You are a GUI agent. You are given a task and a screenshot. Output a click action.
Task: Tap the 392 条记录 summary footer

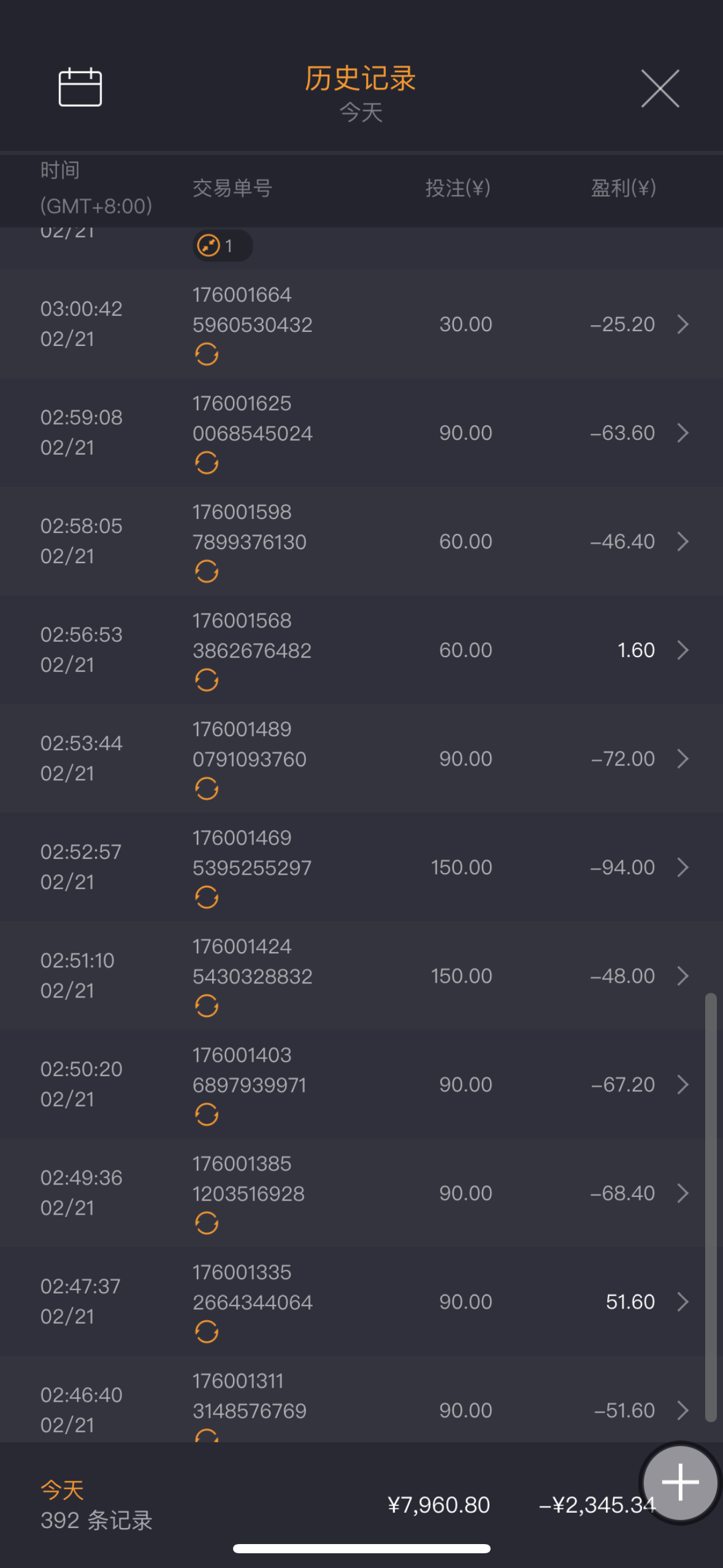tap(96, 1520)
